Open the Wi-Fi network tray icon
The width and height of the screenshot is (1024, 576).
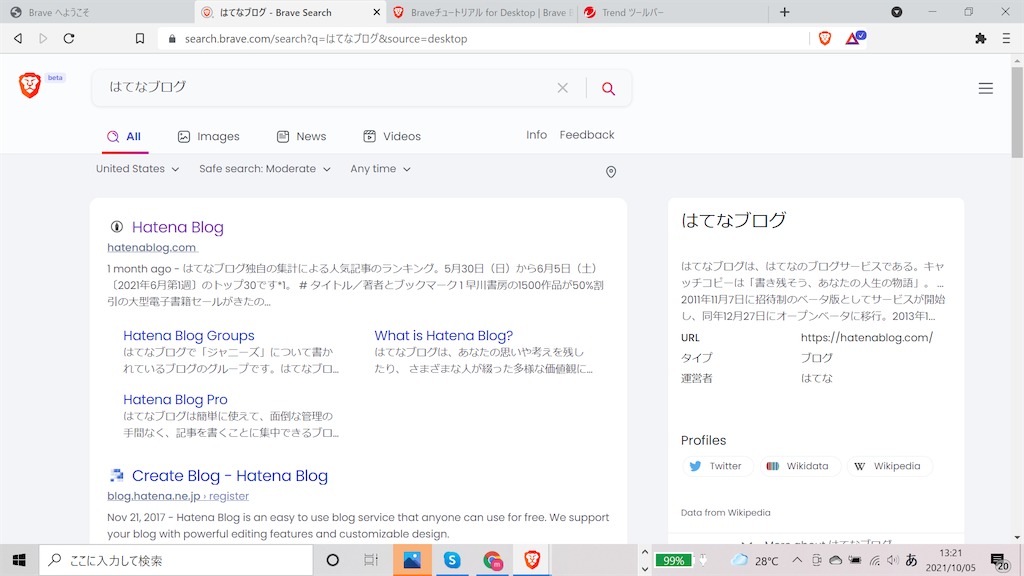[x=874, y=560]
